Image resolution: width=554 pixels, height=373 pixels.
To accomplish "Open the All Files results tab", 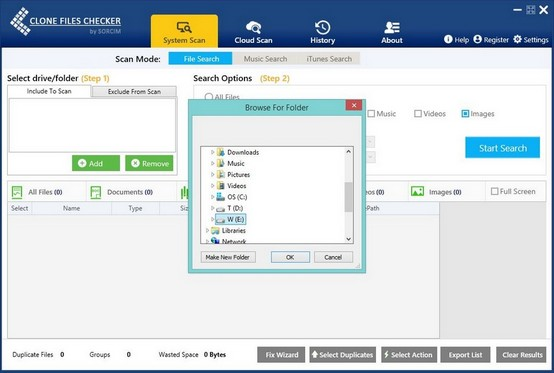I will click(x=46, y=192).
